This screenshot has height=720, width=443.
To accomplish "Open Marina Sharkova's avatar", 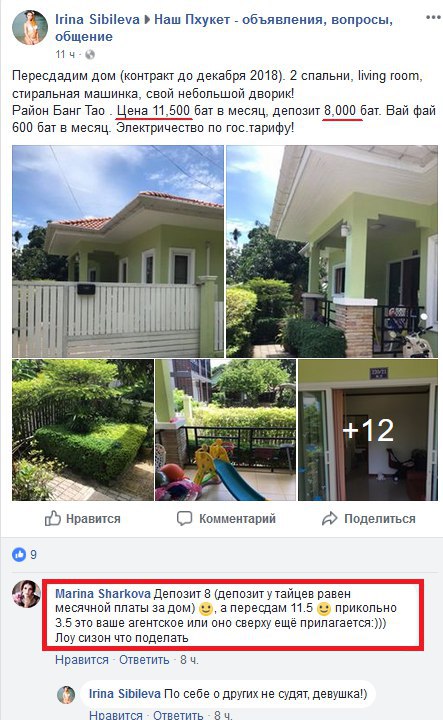I will [x=26, y=593].
